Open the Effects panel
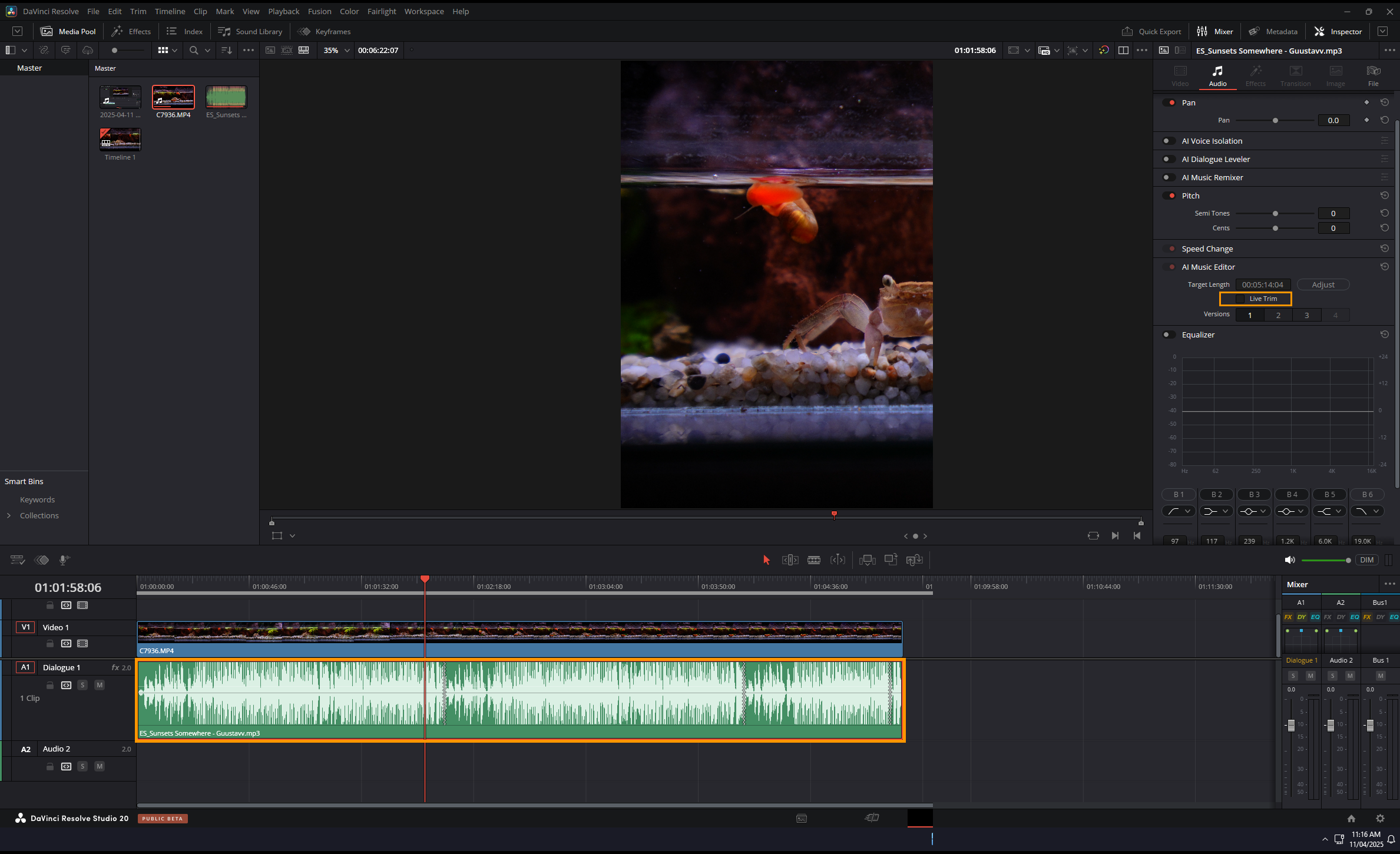This screenshot has width=1400, height=854. pos(131,32)
